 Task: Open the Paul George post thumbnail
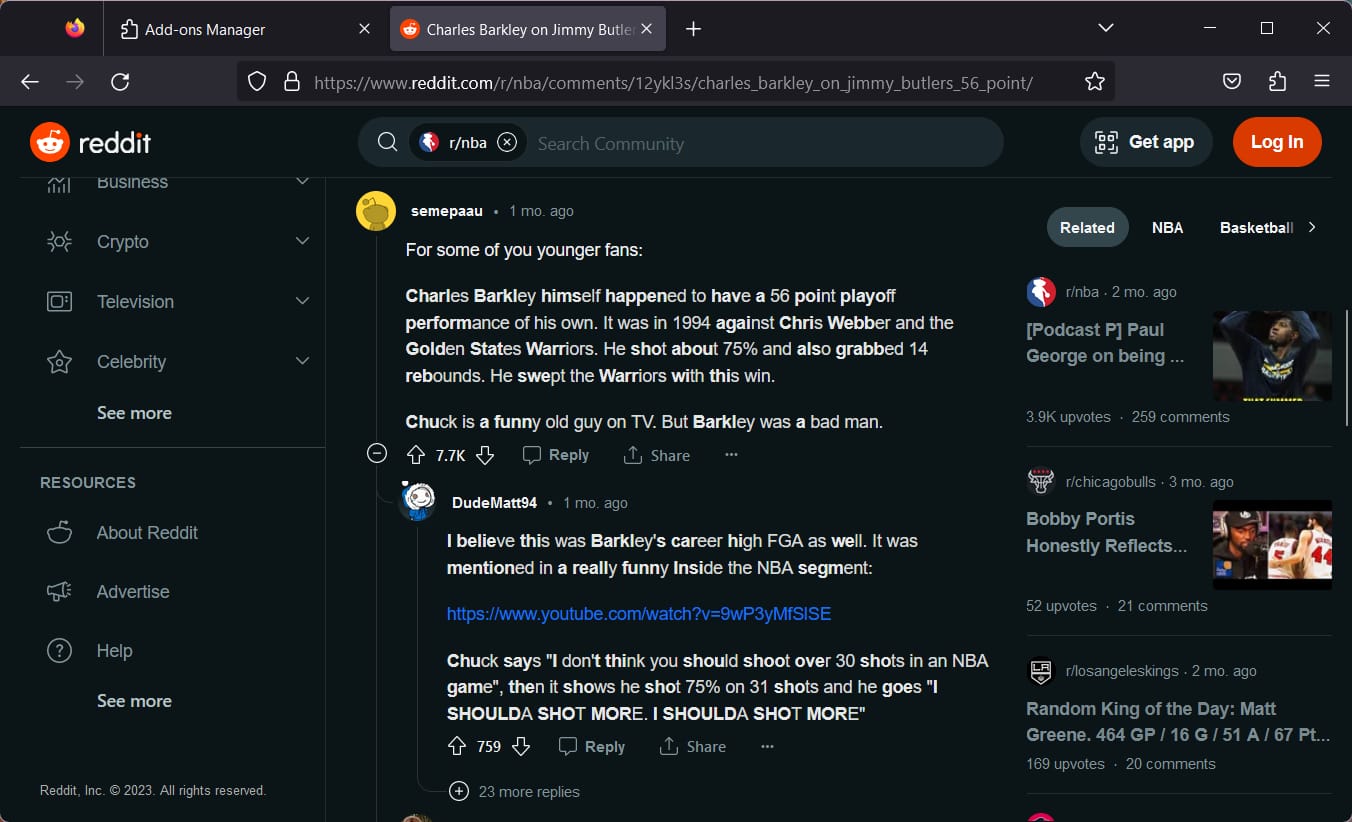(1272, 356)
